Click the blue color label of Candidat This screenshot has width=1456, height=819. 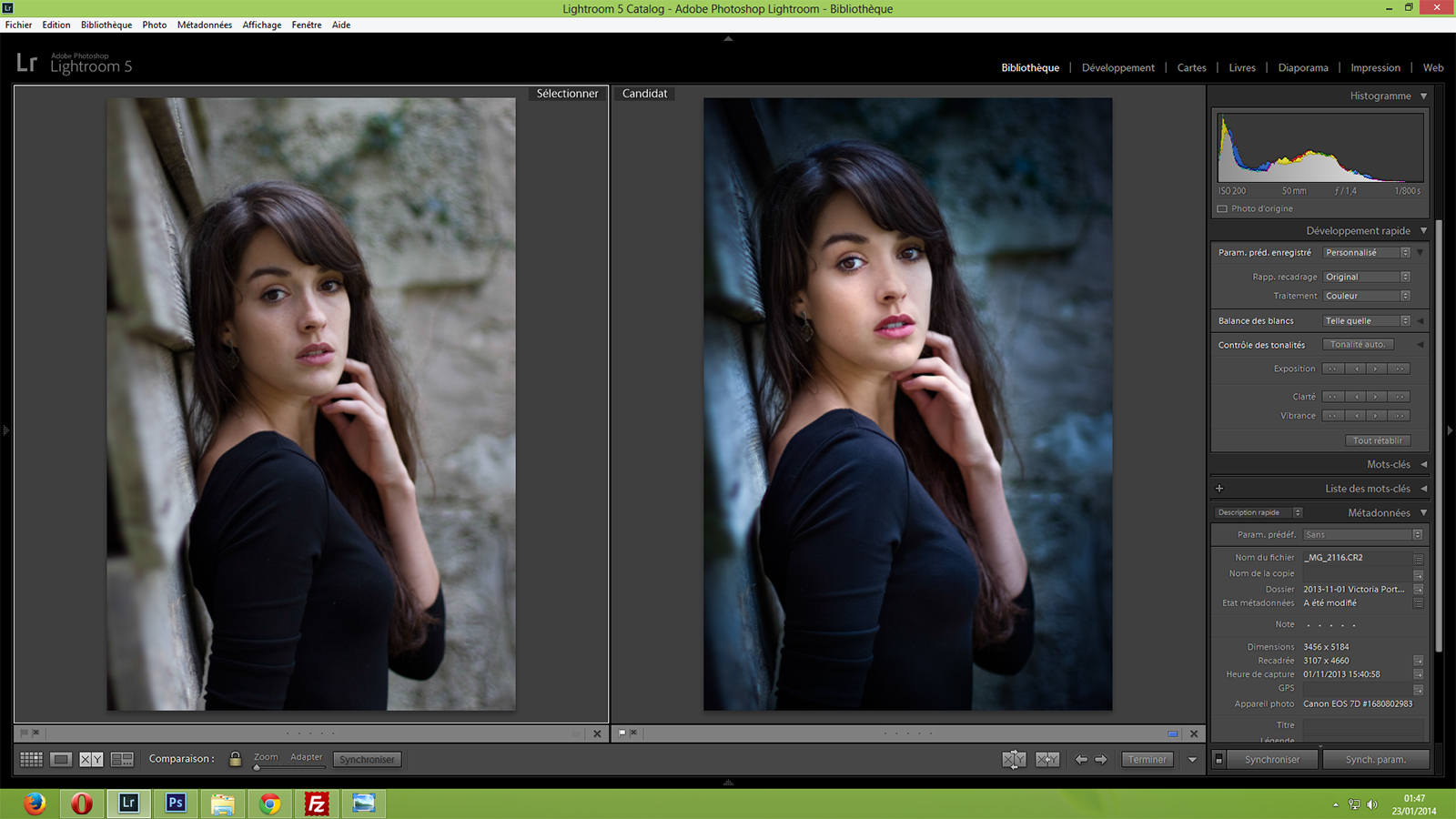click(1173, 733)
